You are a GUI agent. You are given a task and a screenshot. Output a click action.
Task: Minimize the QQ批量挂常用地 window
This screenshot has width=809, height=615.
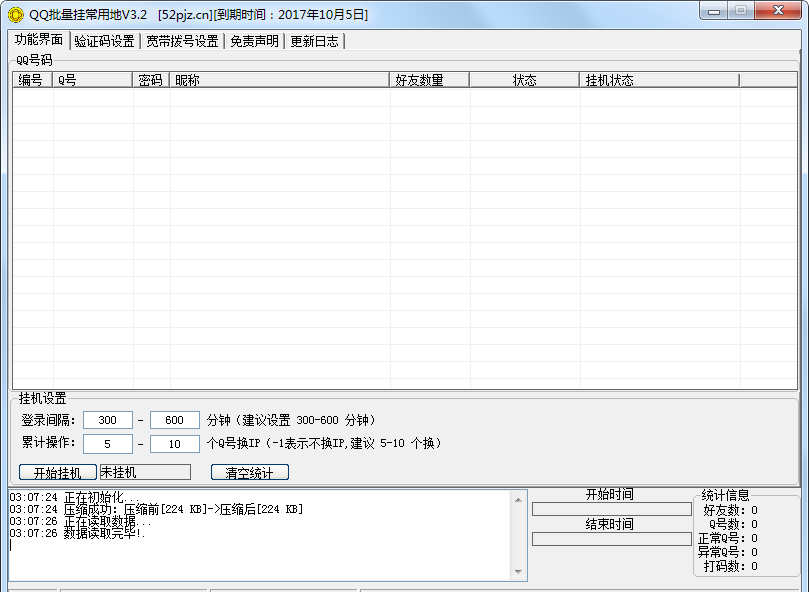click(x=714, y=11)
